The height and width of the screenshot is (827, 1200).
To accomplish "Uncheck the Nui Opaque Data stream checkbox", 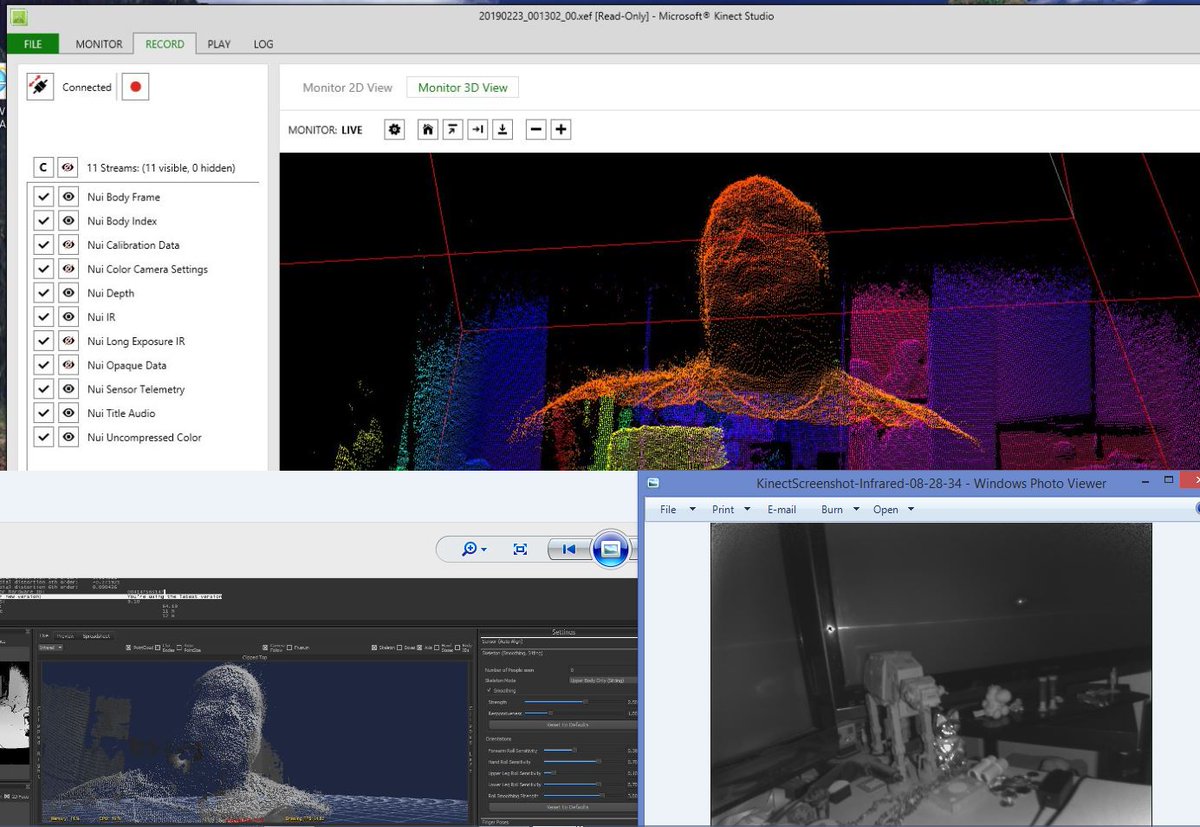I will point(43,365).
